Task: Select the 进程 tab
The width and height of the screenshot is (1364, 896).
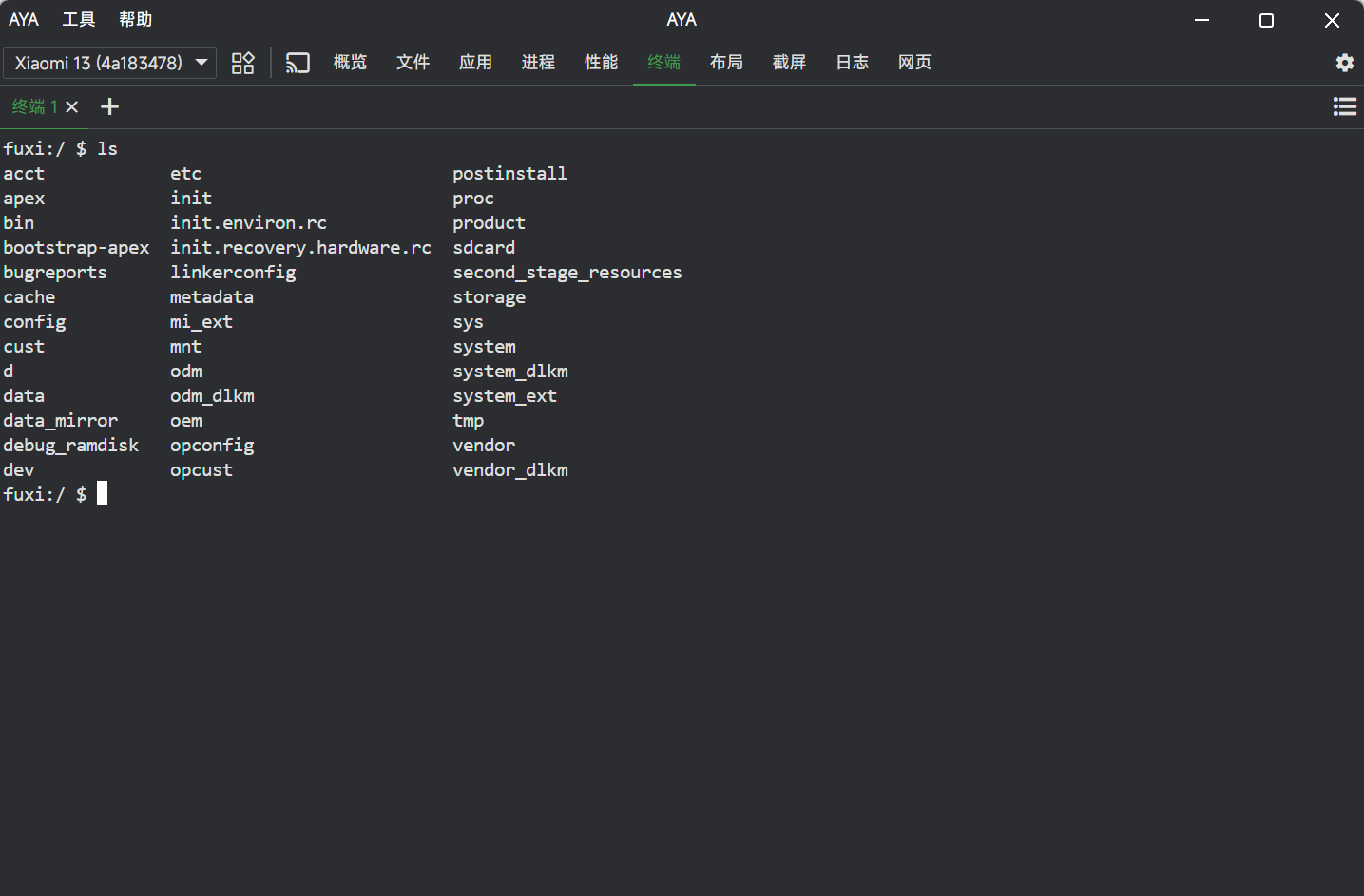Action: 538,63
